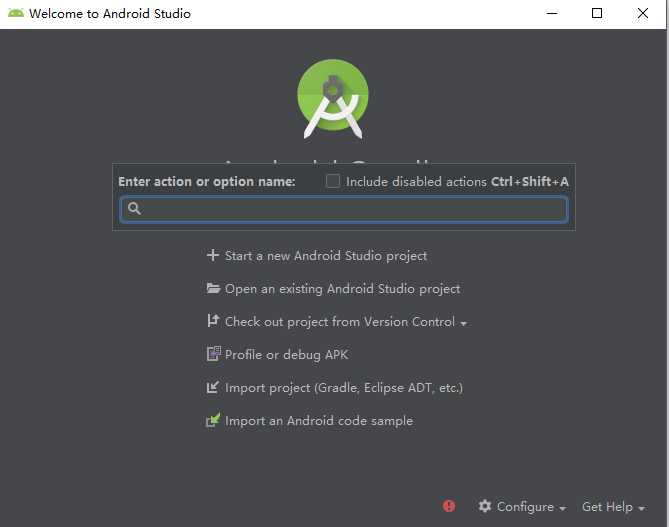Maximize the Welcome to Android Studio window

(597, 13)
